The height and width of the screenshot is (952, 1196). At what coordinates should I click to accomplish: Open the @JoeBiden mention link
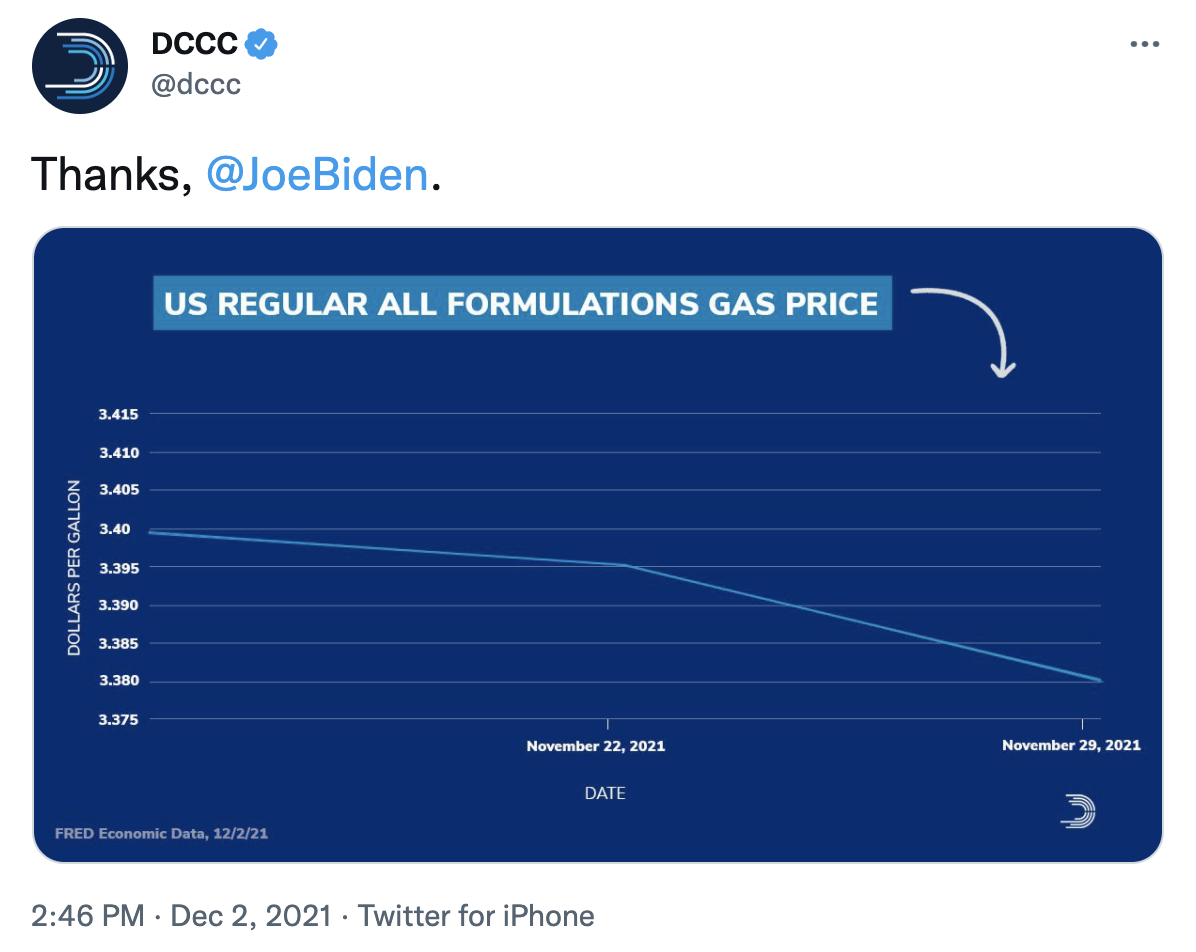tap(317, 175)
